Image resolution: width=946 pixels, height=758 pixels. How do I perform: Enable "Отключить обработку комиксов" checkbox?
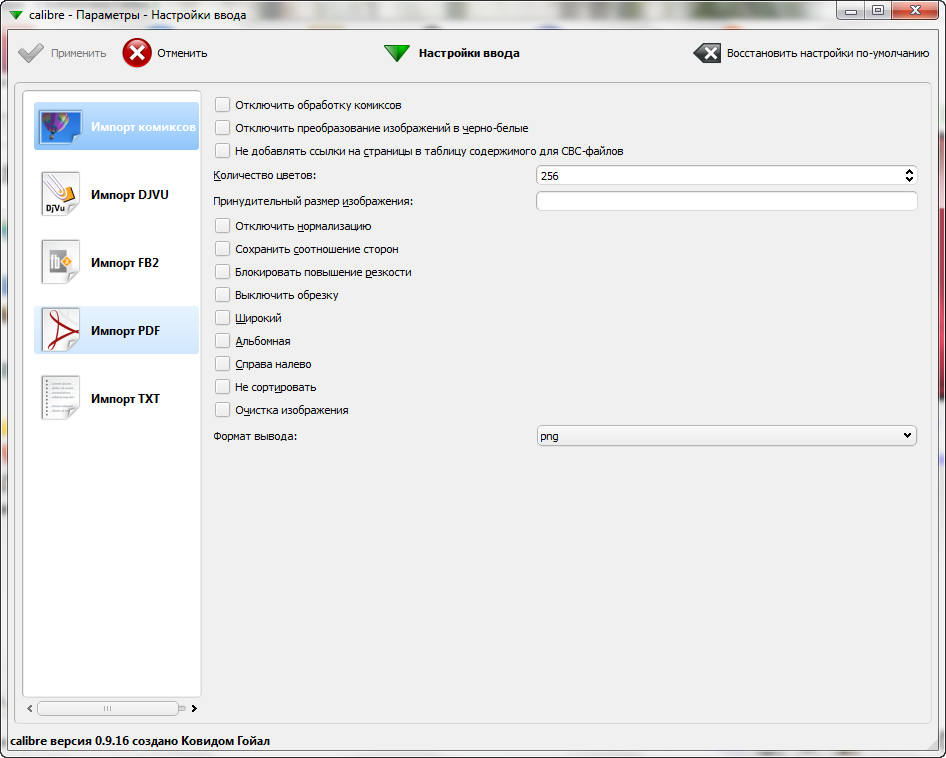(x=223, y=105)
